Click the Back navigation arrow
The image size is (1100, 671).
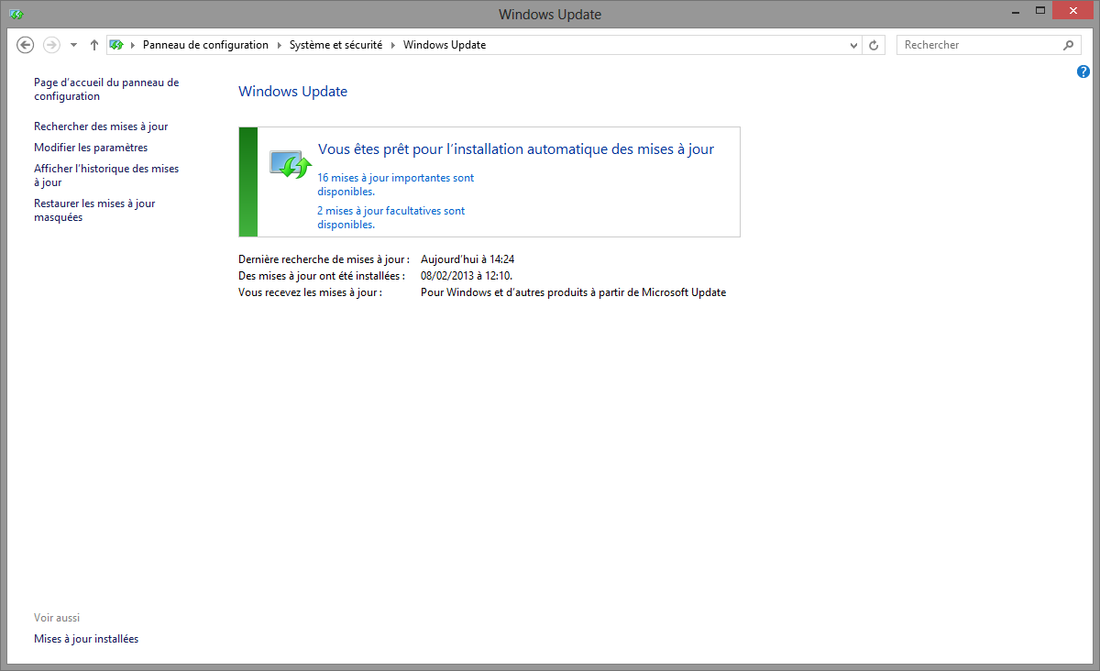point(25,45)
